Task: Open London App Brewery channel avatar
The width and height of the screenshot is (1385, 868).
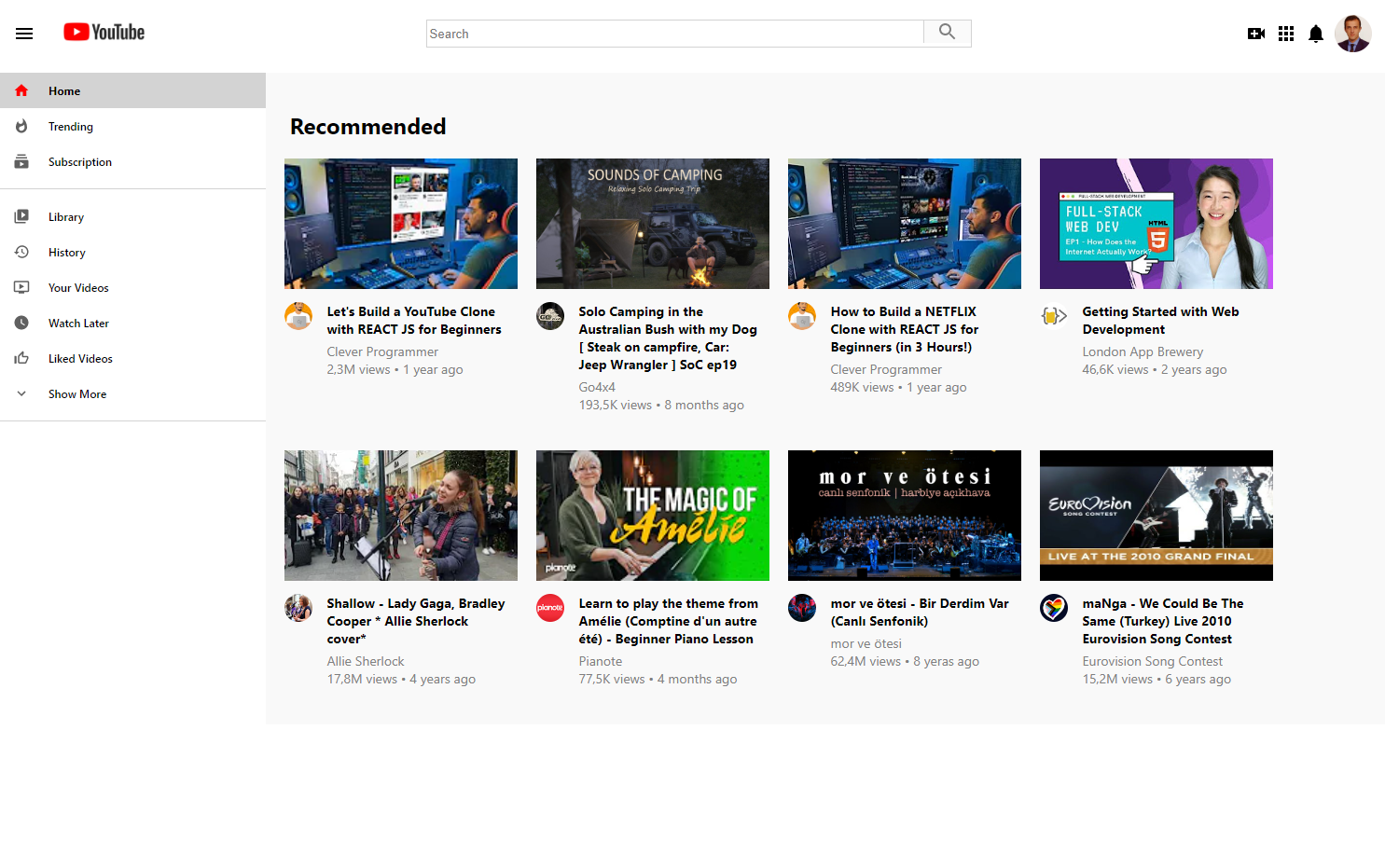Action: pos(1054,316)
